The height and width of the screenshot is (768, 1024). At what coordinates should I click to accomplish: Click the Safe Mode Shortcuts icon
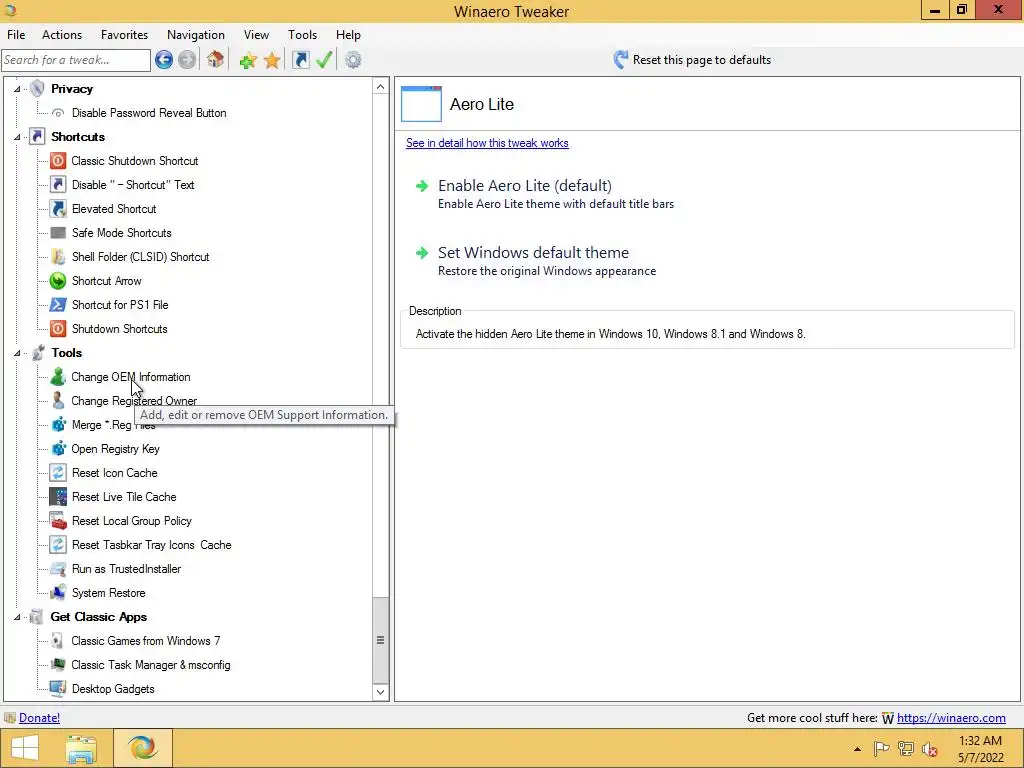58,233
